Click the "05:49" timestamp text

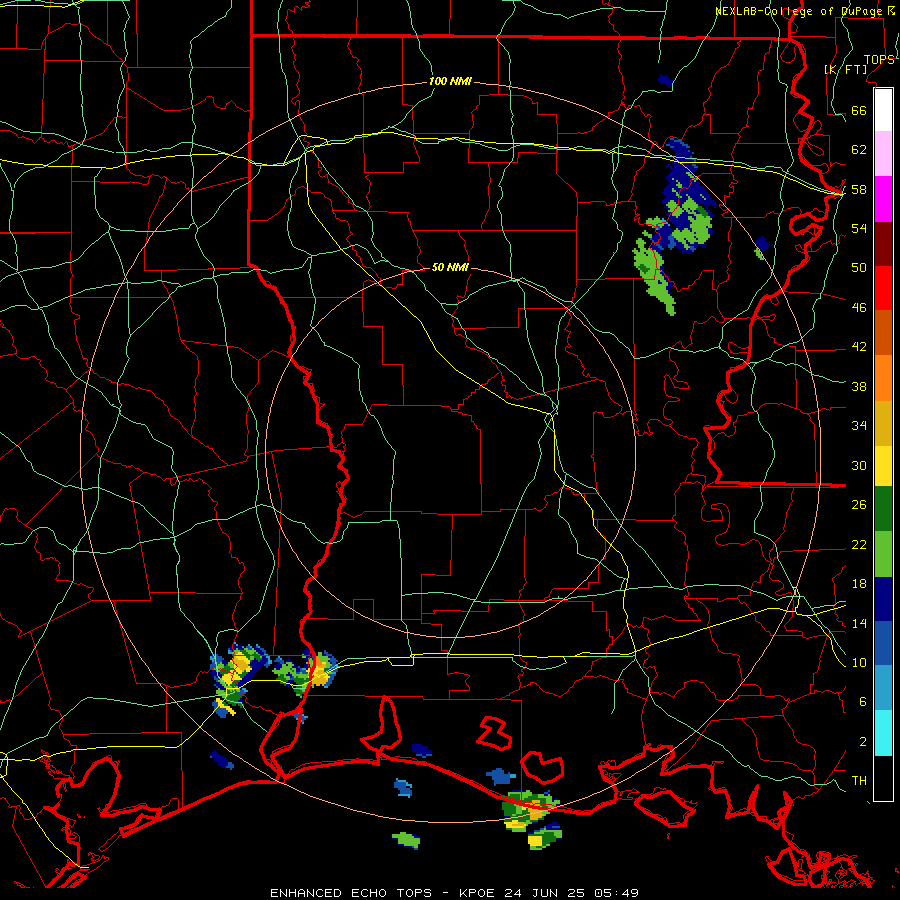pos(616,893)
